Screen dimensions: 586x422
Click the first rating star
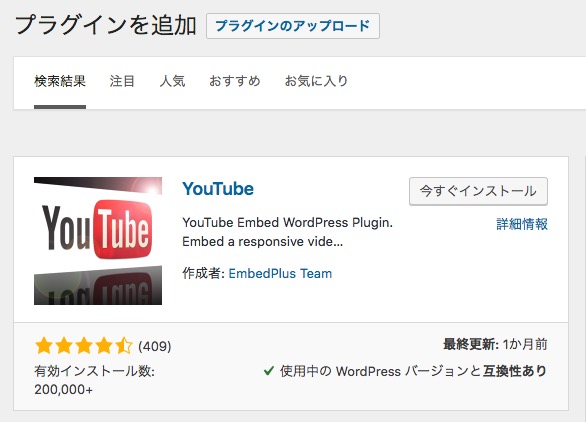(x=44, y=346)
